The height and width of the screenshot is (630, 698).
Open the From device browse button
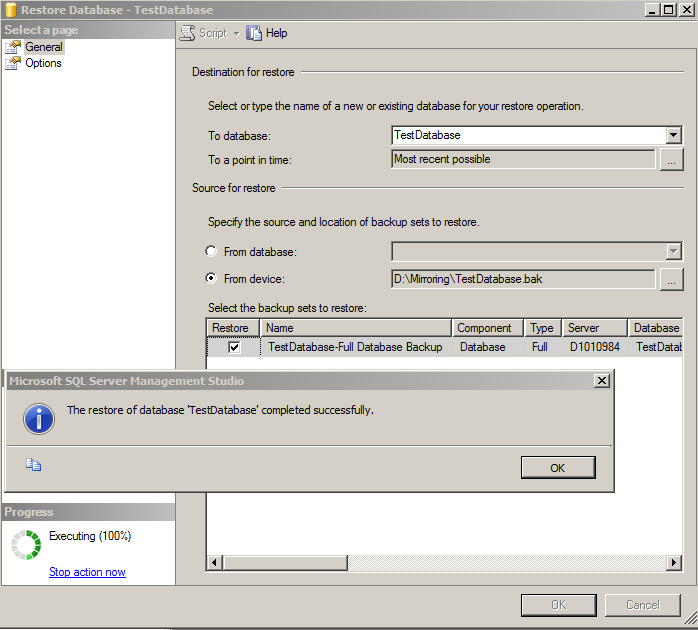pos(671,280)
